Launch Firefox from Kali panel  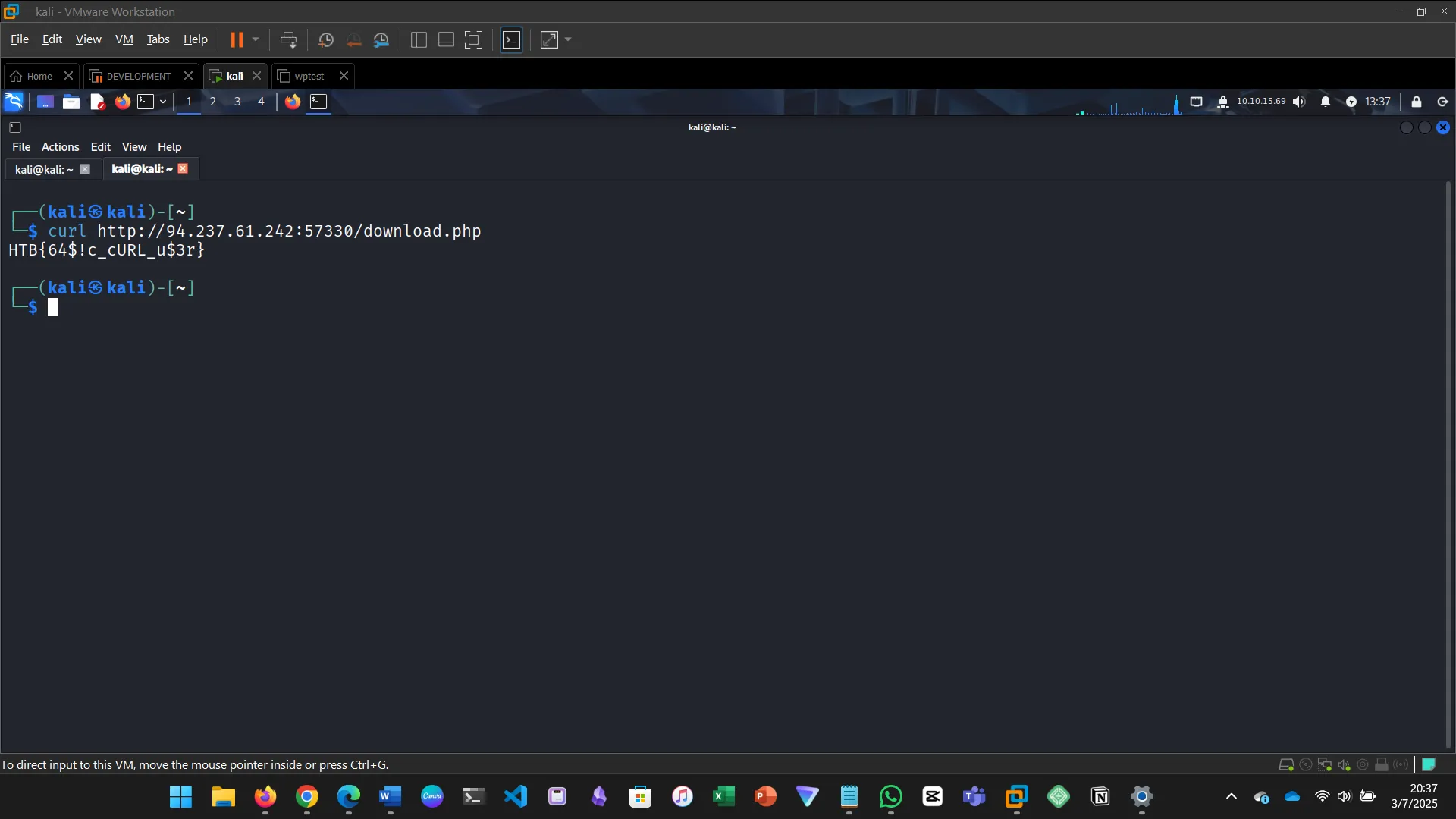click(122, 102)
